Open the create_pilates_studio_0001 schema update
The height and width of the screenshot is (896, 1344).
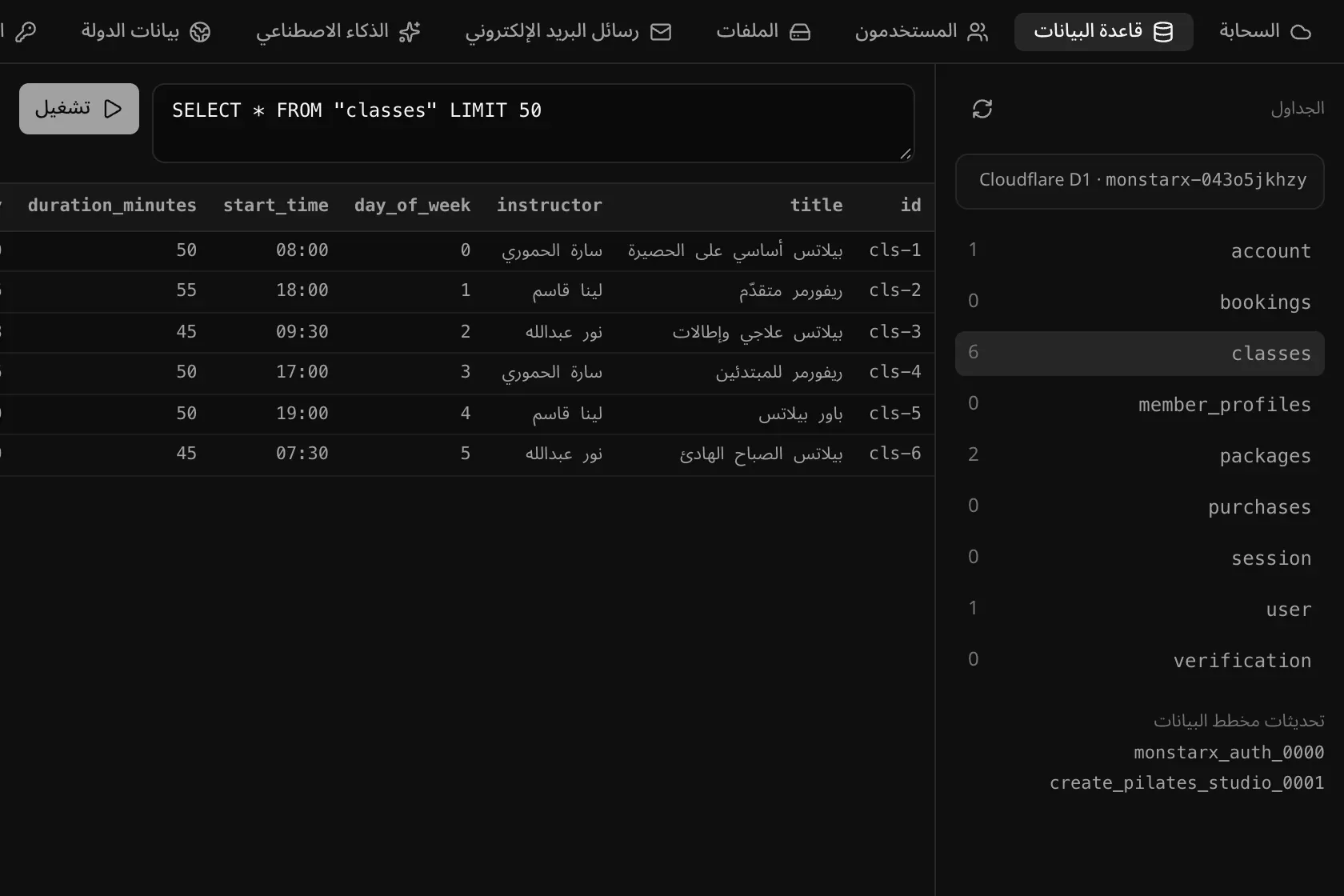tap(1187, 783)
